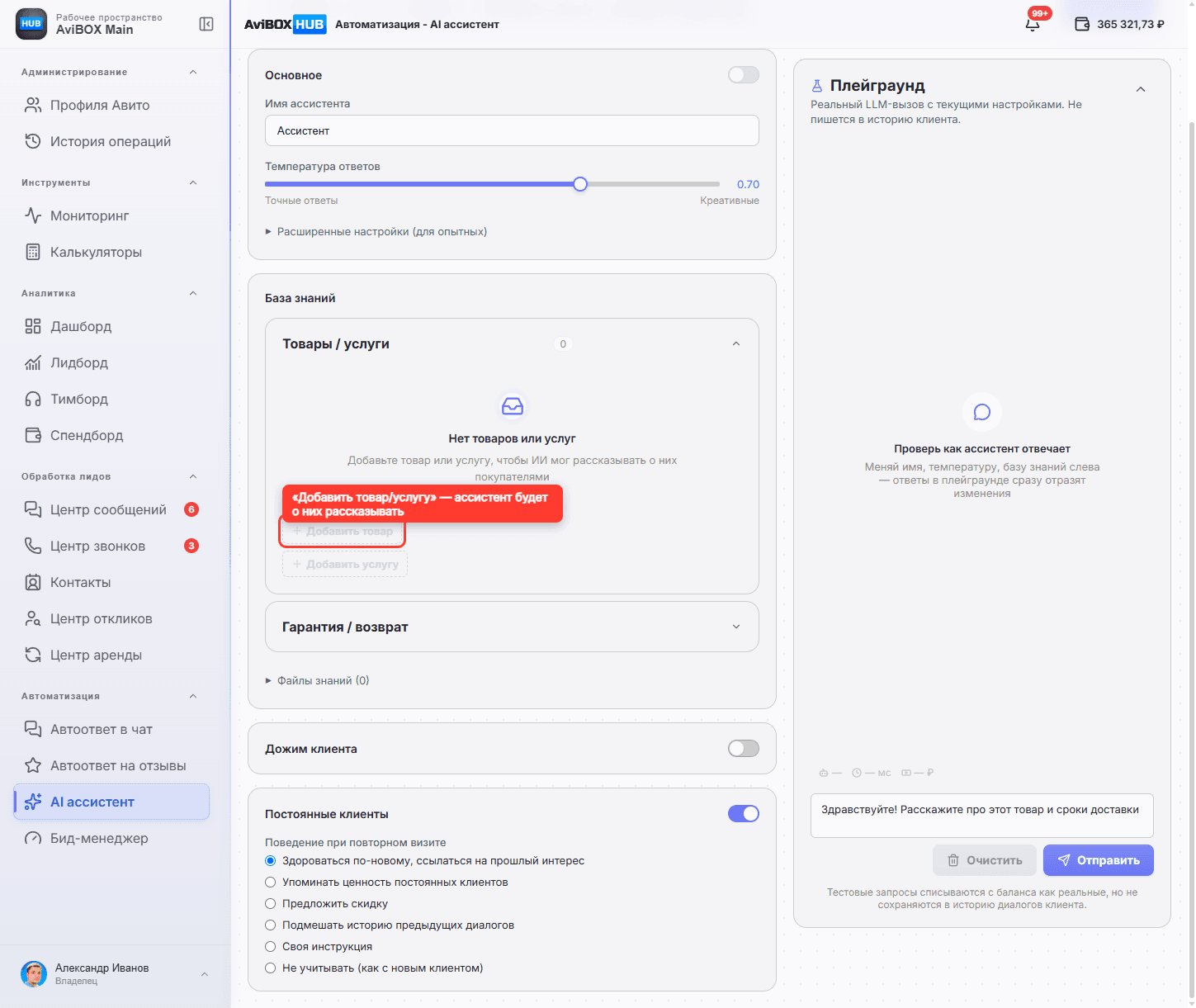
Task: Open Автоответ на отзывы
Action: click(111, 765)
